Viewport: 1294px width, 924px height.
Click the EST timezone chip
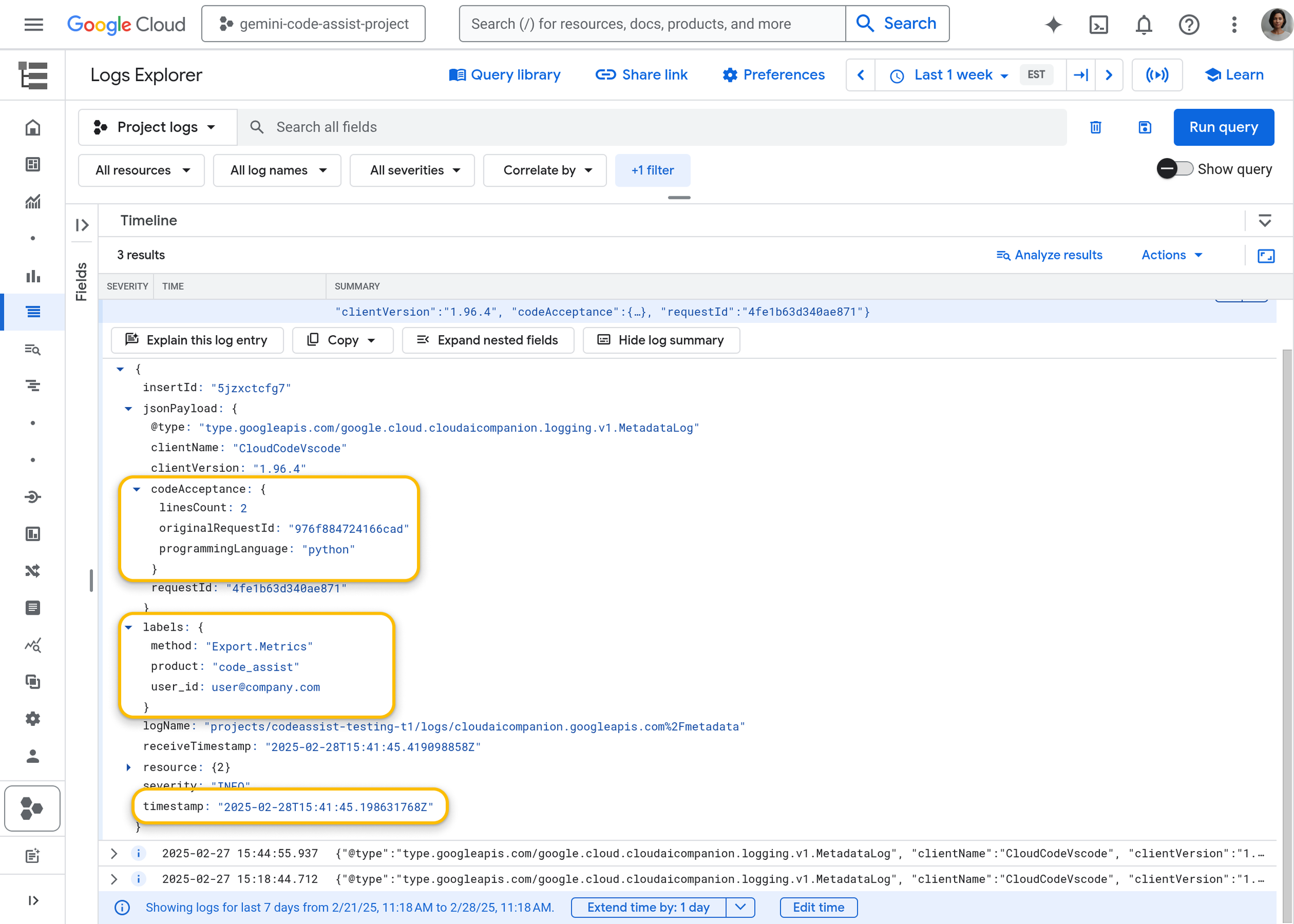[x=1036, y=75]
